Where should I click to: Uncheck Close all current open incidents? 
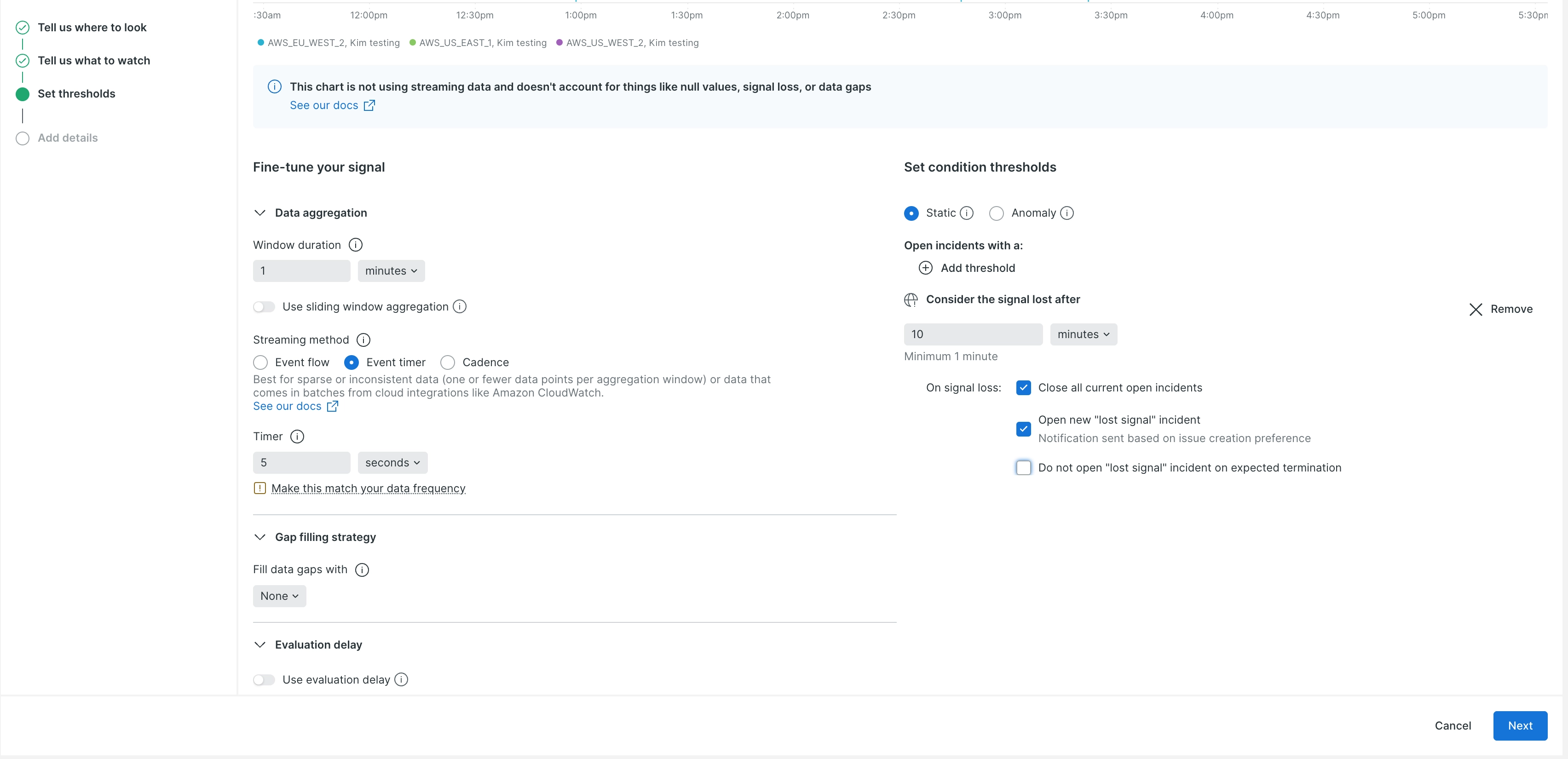(x=1023, y=388)
